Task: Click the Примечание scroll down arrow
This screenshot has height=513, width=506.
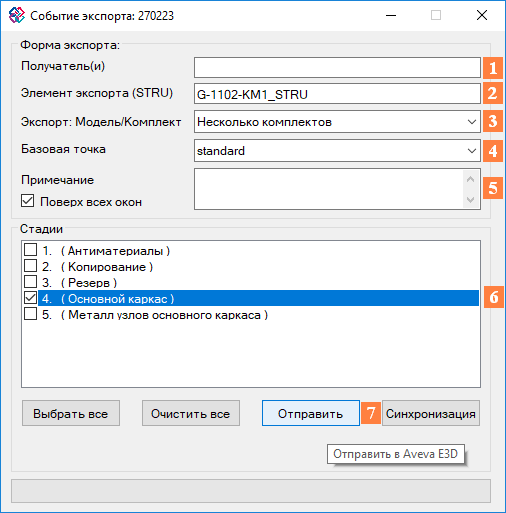Action: coord(470,200)
